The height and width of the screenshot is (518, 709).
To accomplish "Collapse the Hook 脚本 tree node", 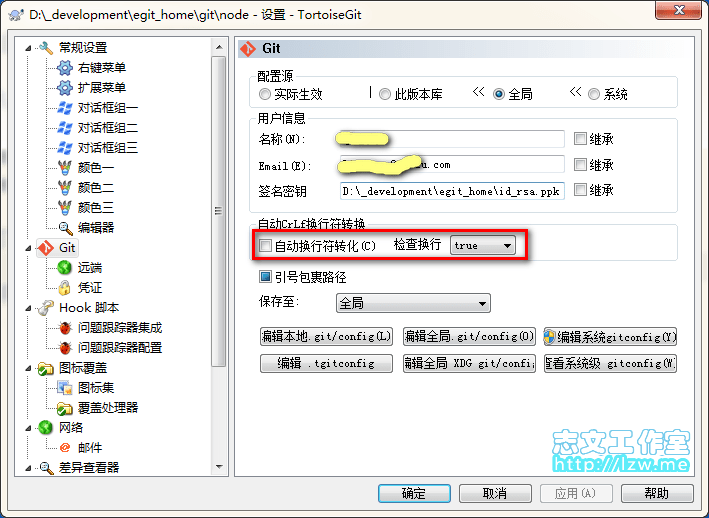I will tap(28, 308).
